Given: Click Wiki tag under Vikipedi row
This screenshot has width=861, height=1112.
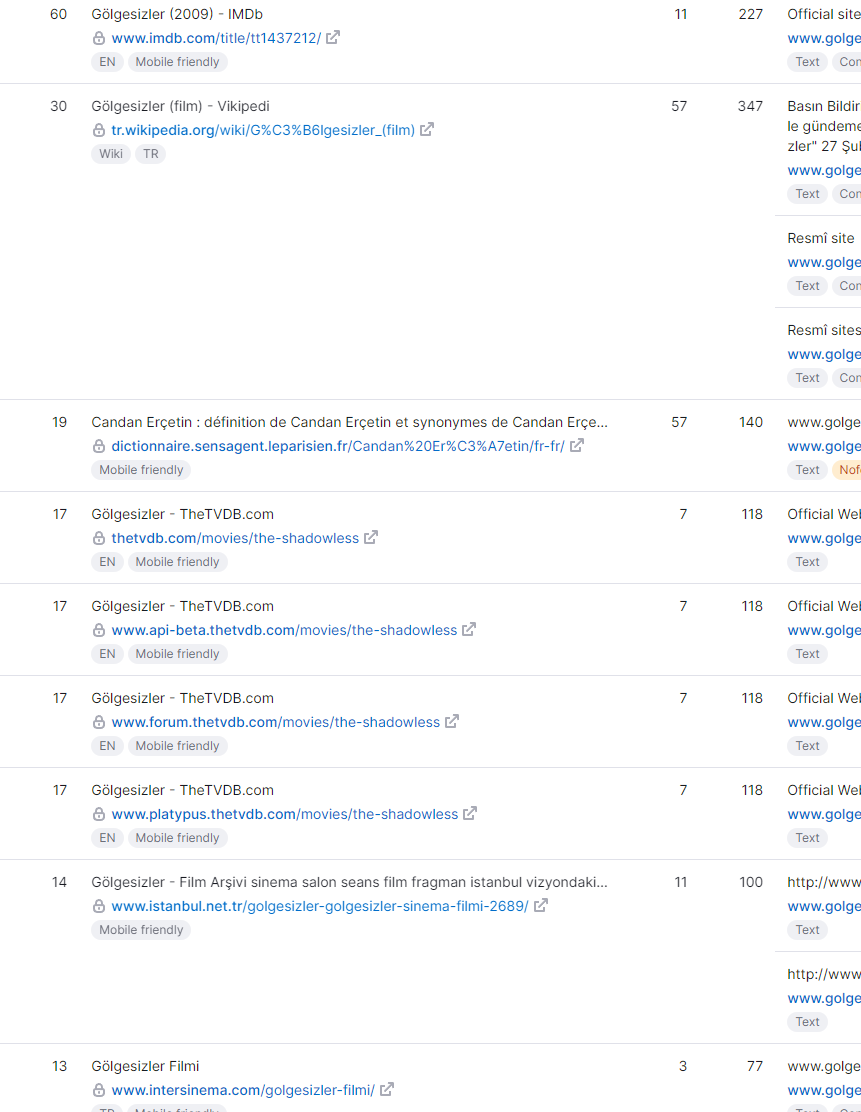Looking at the screenshot, I should (111, 154).
